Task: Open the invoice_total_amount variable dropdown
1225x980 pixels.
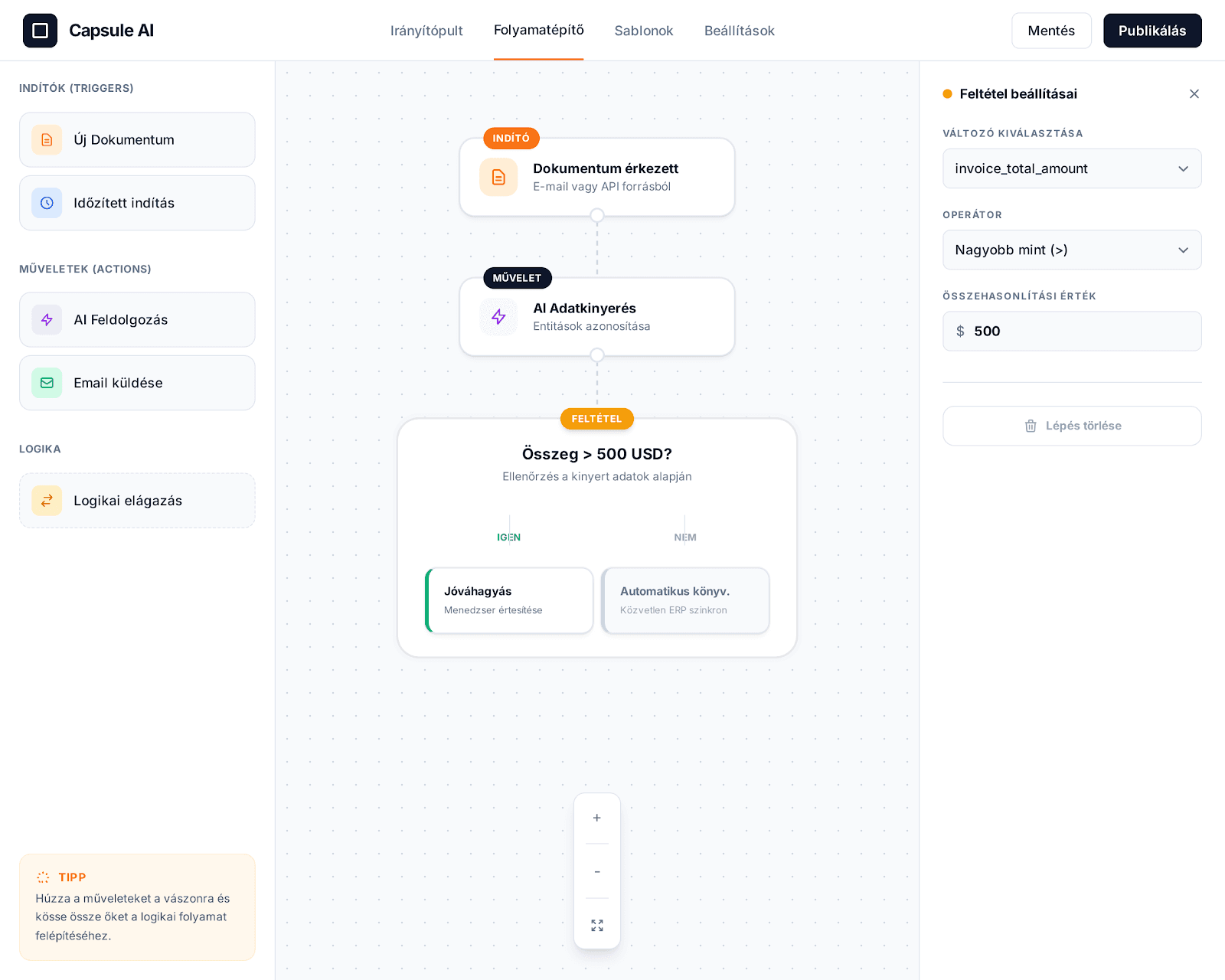Action: pos(1072,168)
